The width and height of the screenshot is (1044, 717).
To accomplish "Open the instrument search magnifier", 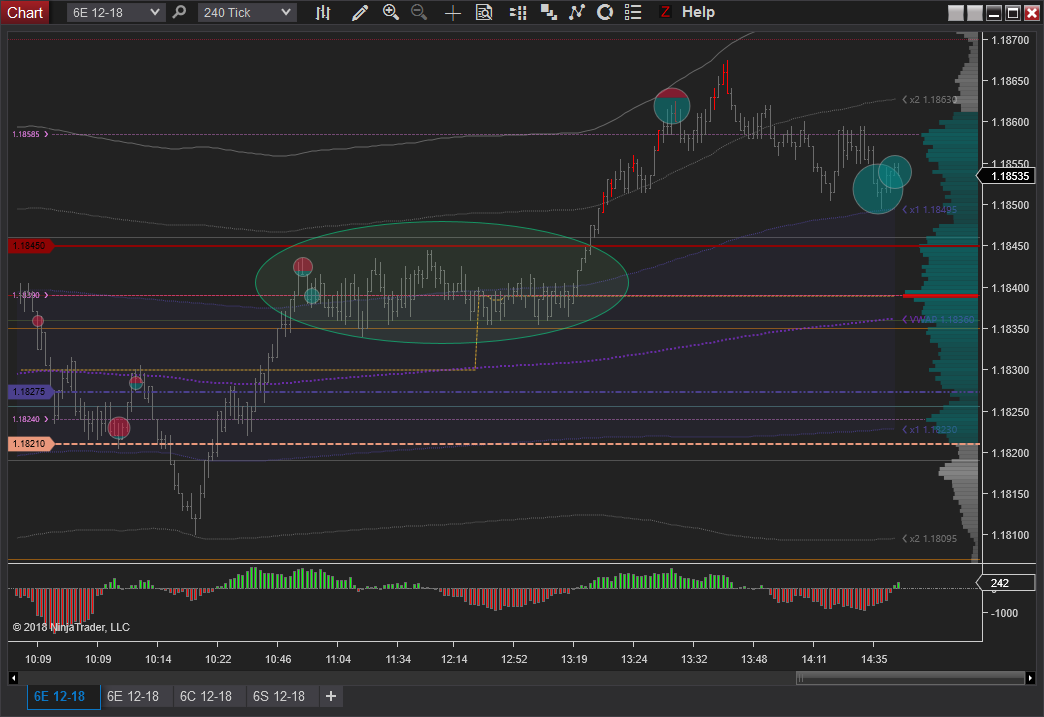I will (x=179, y=12).
